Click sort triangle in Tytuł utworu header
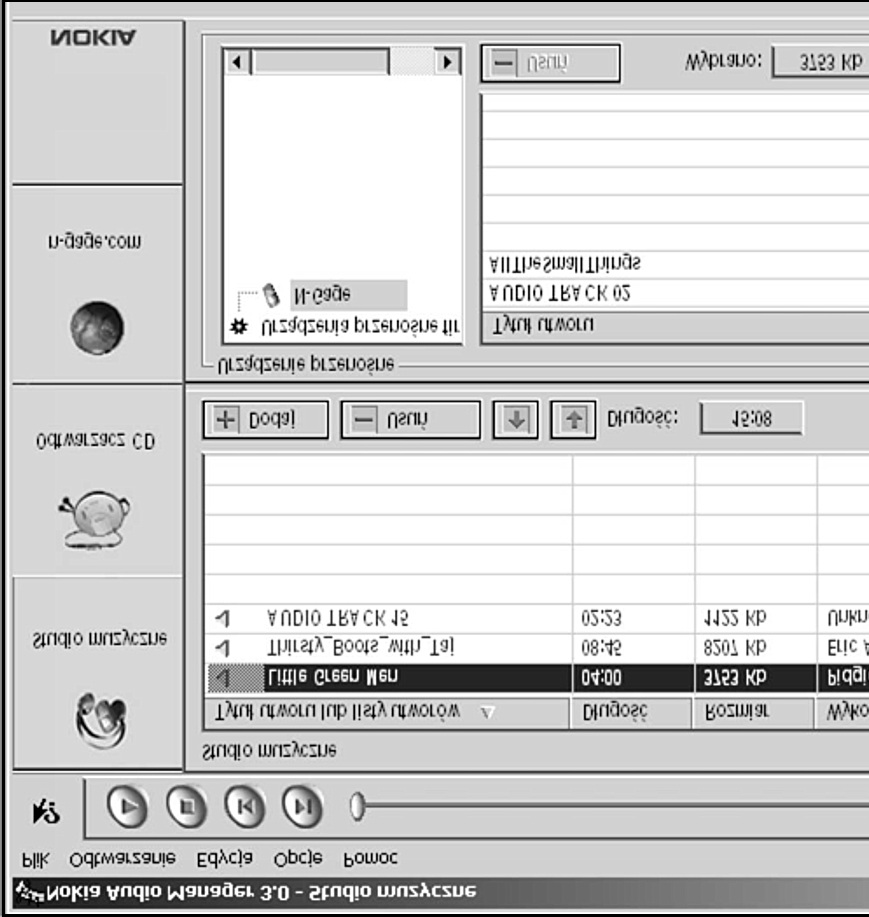This screenshot has width=869, height=917. click(488, 712)
